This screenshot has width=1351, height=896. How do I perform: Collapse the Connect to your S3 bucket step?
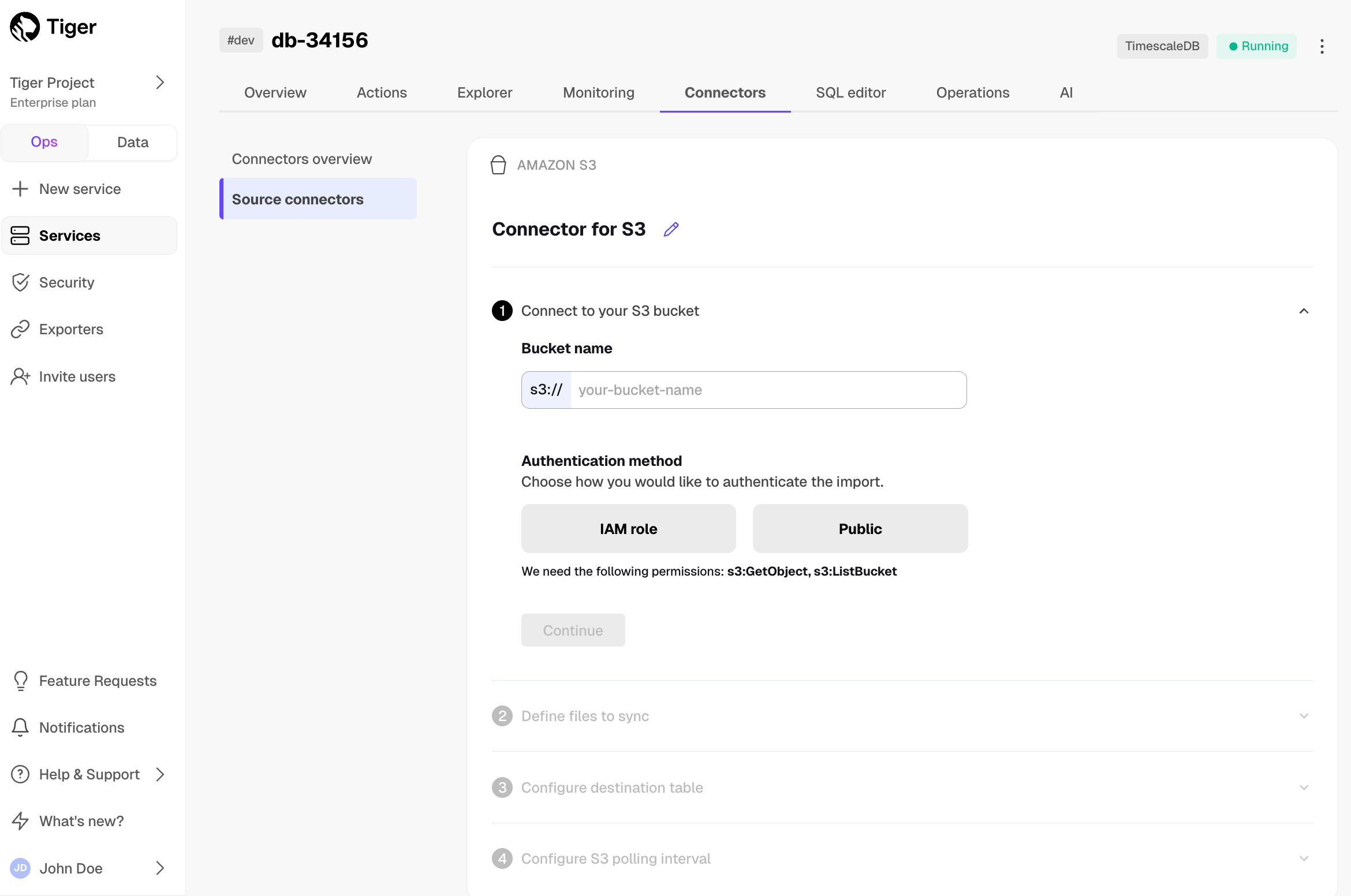[1303, 311]
